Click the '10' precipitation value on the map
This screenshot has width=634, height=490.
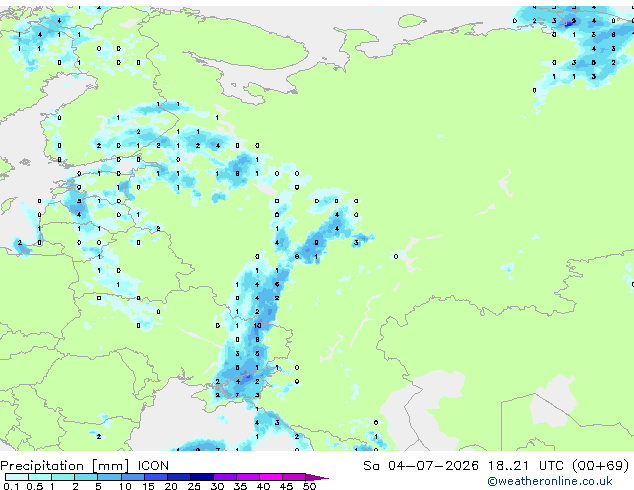258,325
